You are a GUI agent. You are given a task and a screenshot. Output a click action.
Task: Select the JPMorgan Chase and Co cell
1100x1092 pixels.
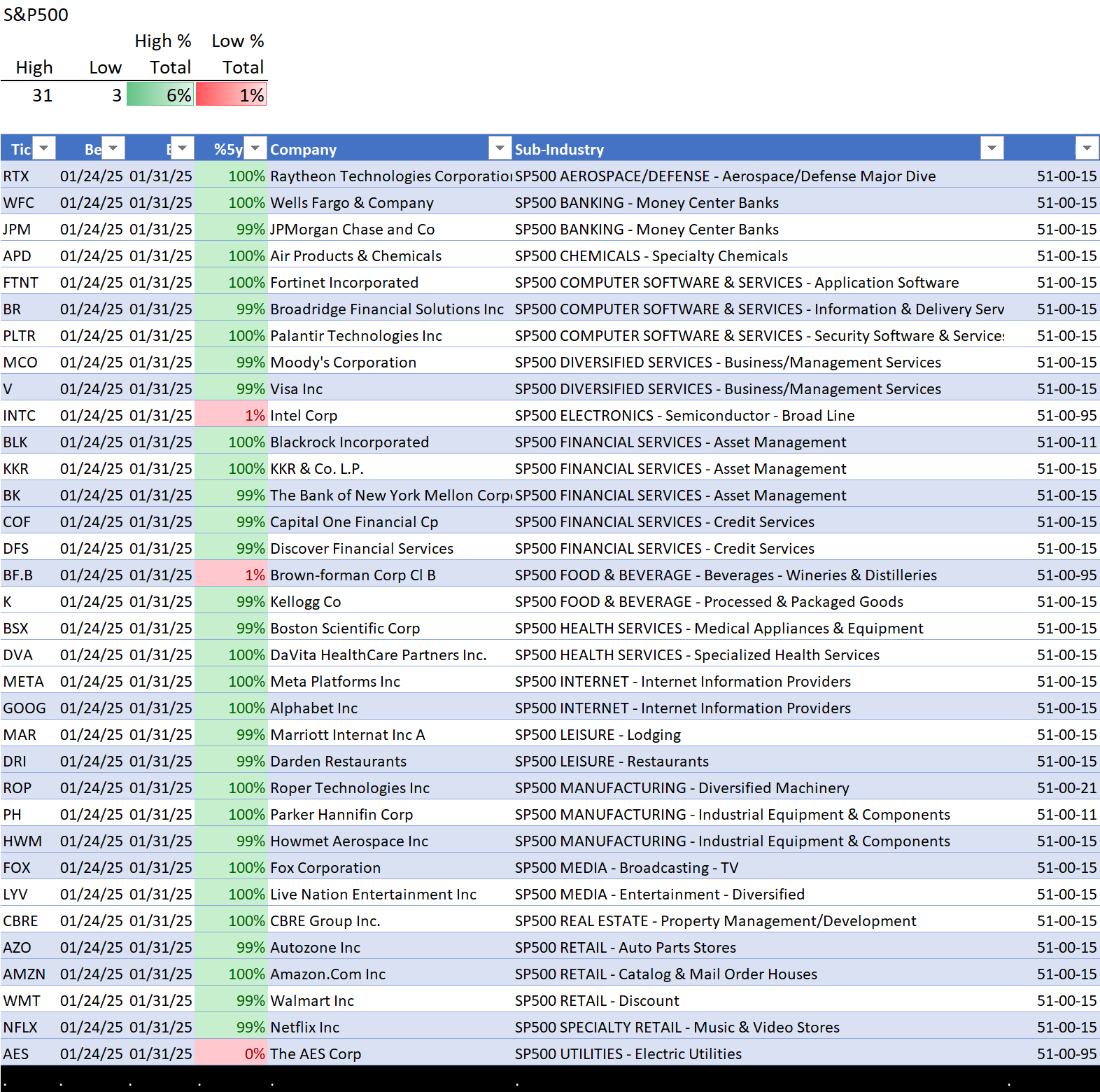(x=390, y=229)
